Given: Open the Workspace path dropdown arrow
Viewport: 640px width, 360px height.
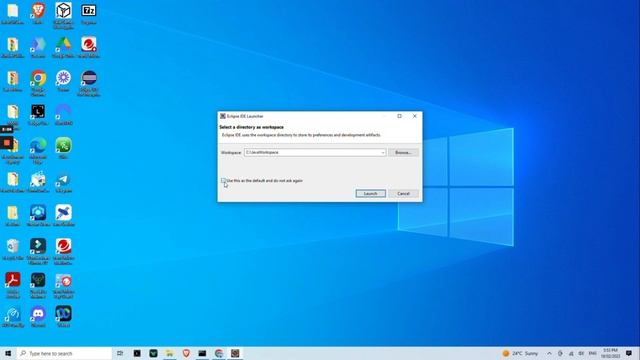Looking at the screenshot, I should 382,153.
